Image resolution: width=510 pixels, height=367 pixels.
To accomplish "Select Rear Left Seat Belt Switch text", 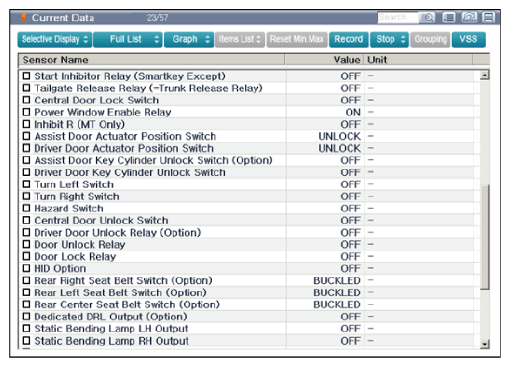I will point(120,292).
